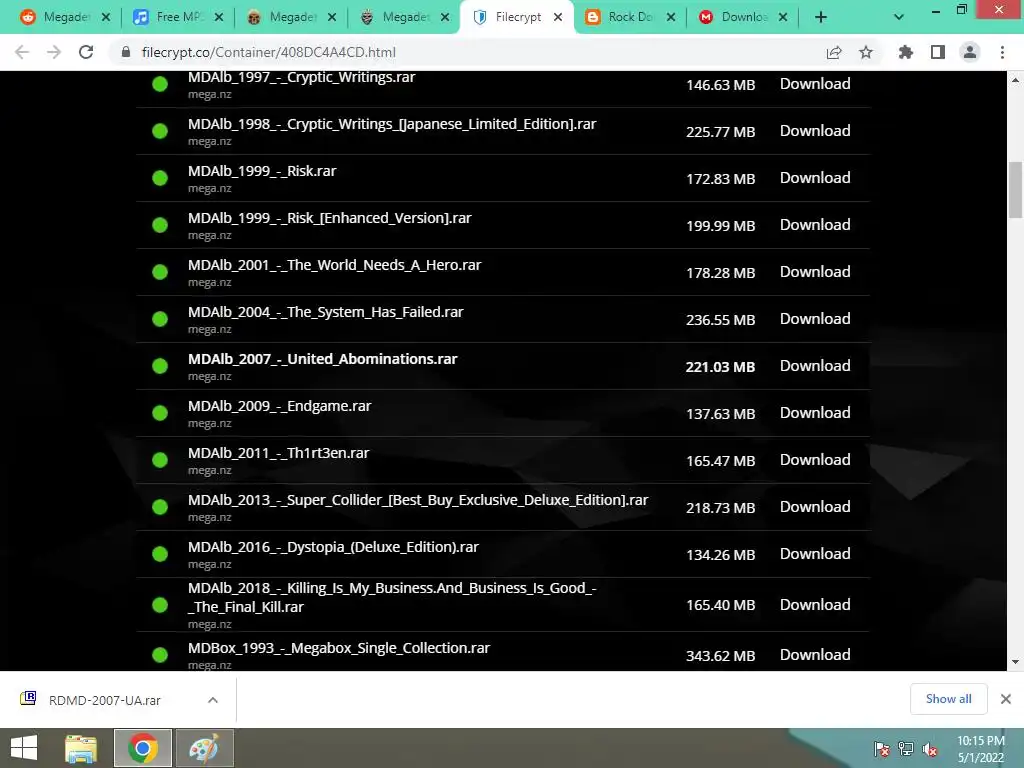
Task: Expand options for RDMD-2007-UA.rar download
Action: click(213, 700)
